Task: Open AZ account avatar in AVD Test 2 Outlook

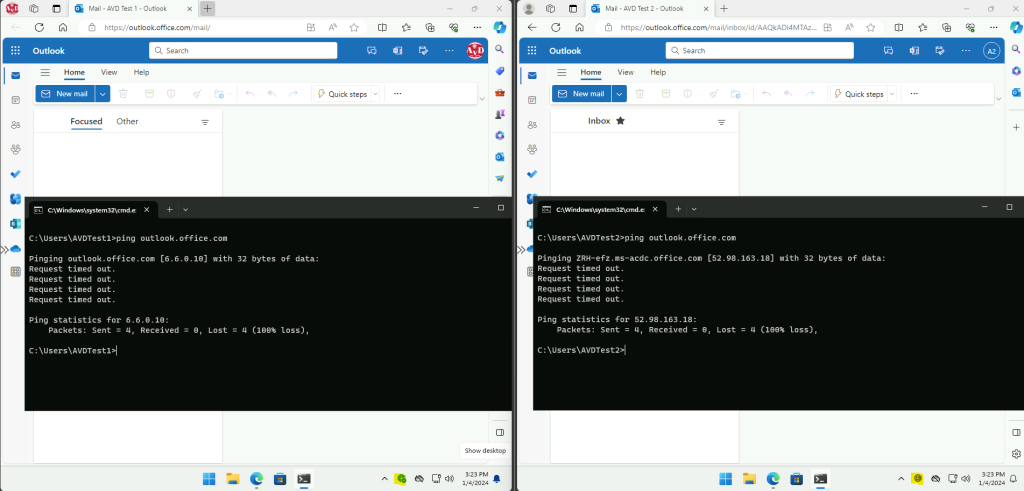Action: point(991,51)
